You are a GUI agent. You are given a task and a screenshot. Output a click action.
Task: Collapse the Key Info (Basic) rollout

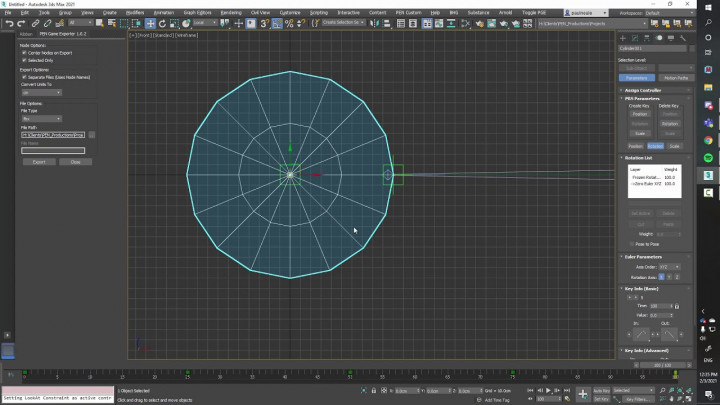pyautogui.click(x=641, y=289)
